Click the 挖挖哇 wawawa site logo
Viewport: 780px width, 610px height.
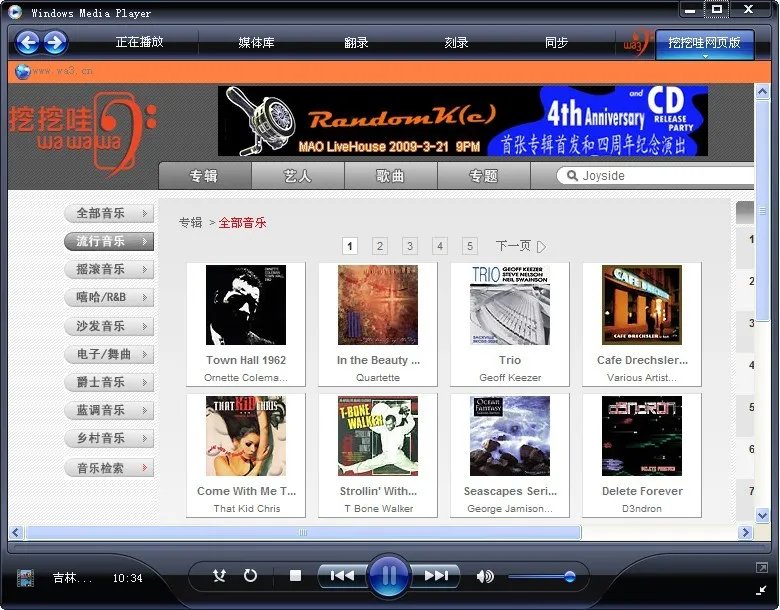83,133
